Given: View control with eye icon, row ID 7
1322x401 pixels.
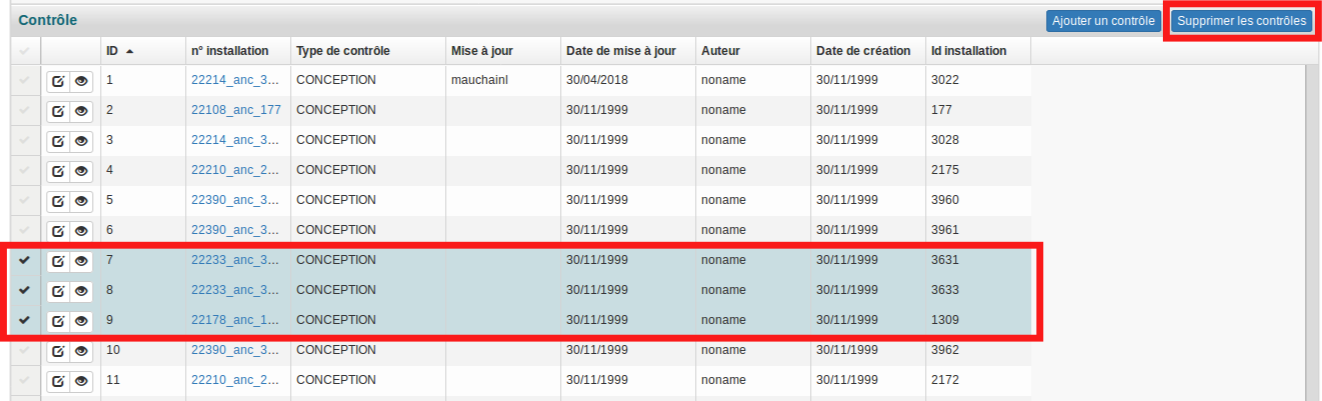Looking at the screenshot, I should coord(82,260).
